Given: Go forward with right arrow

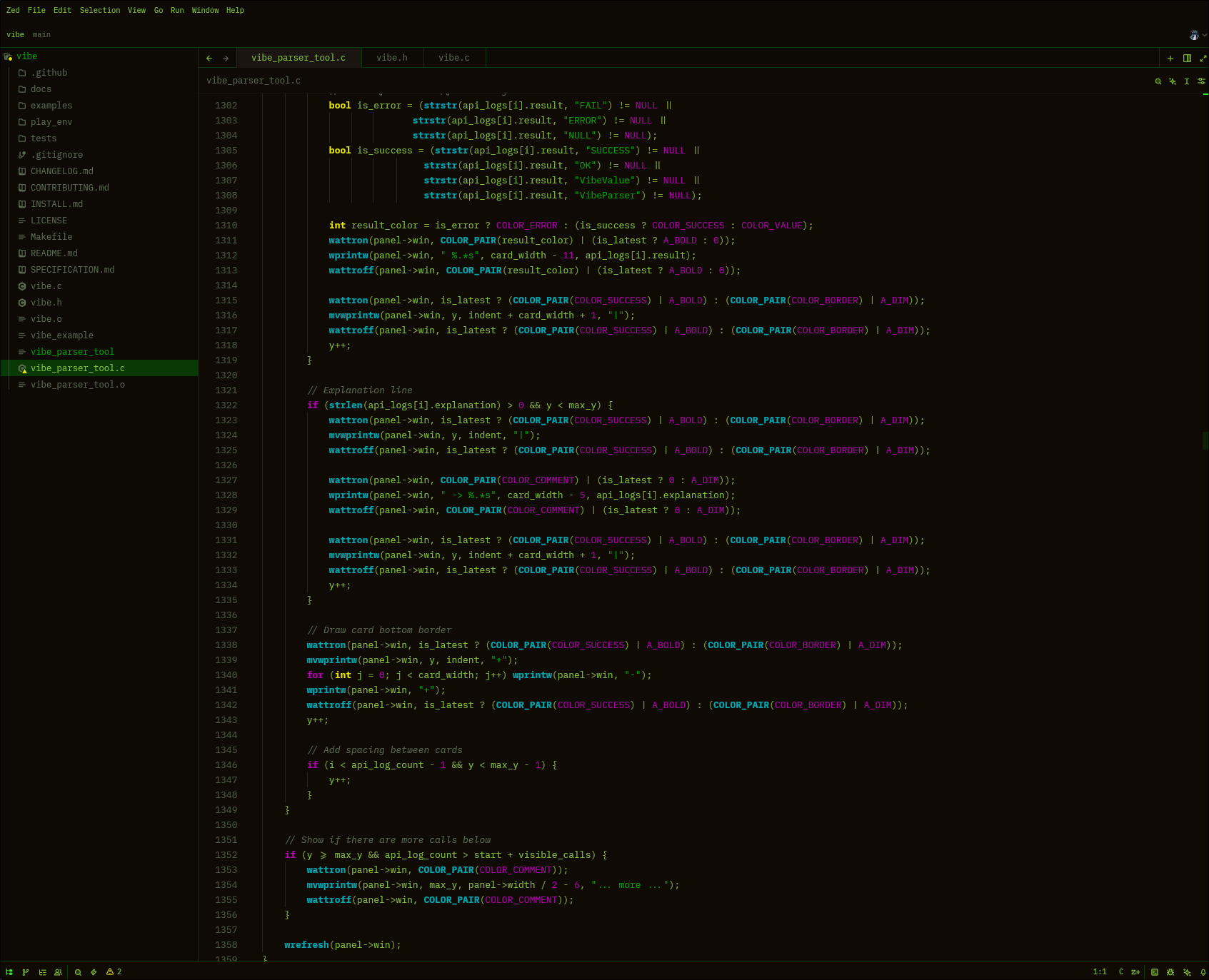Looking at the screenshot, I should pyautogui.click(x=225, y=59).
